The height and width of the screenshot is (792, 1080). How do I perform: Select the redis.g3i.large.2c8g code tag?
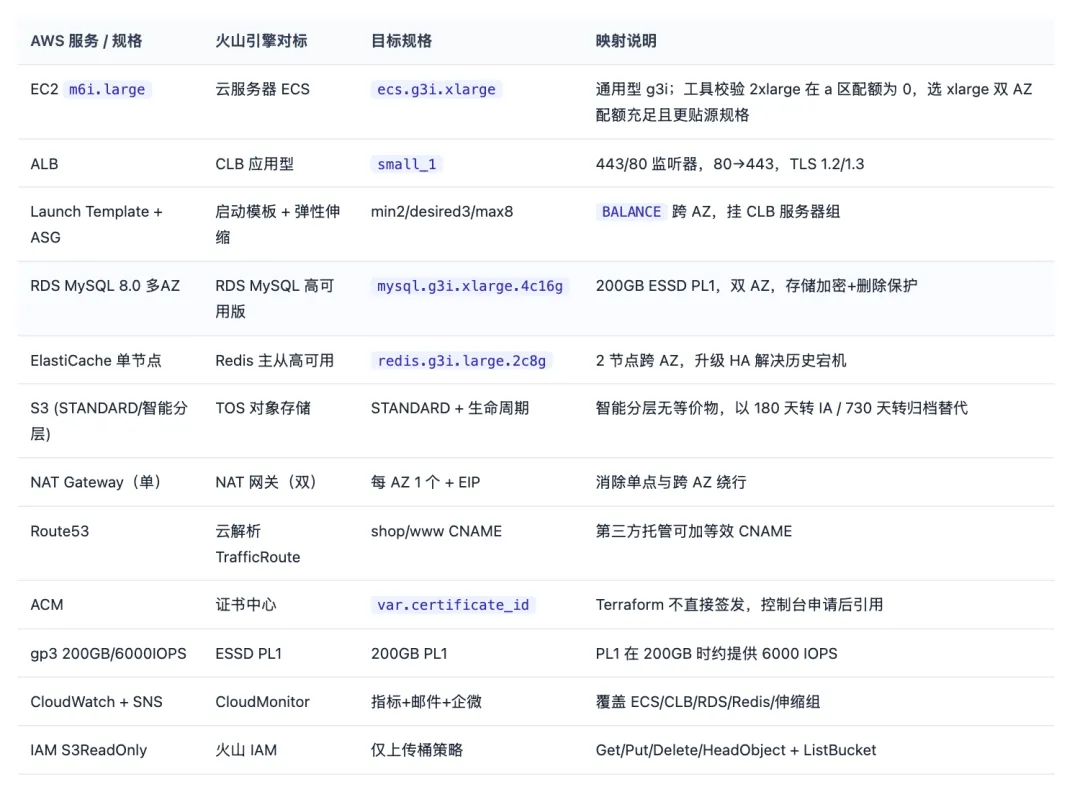461,361
